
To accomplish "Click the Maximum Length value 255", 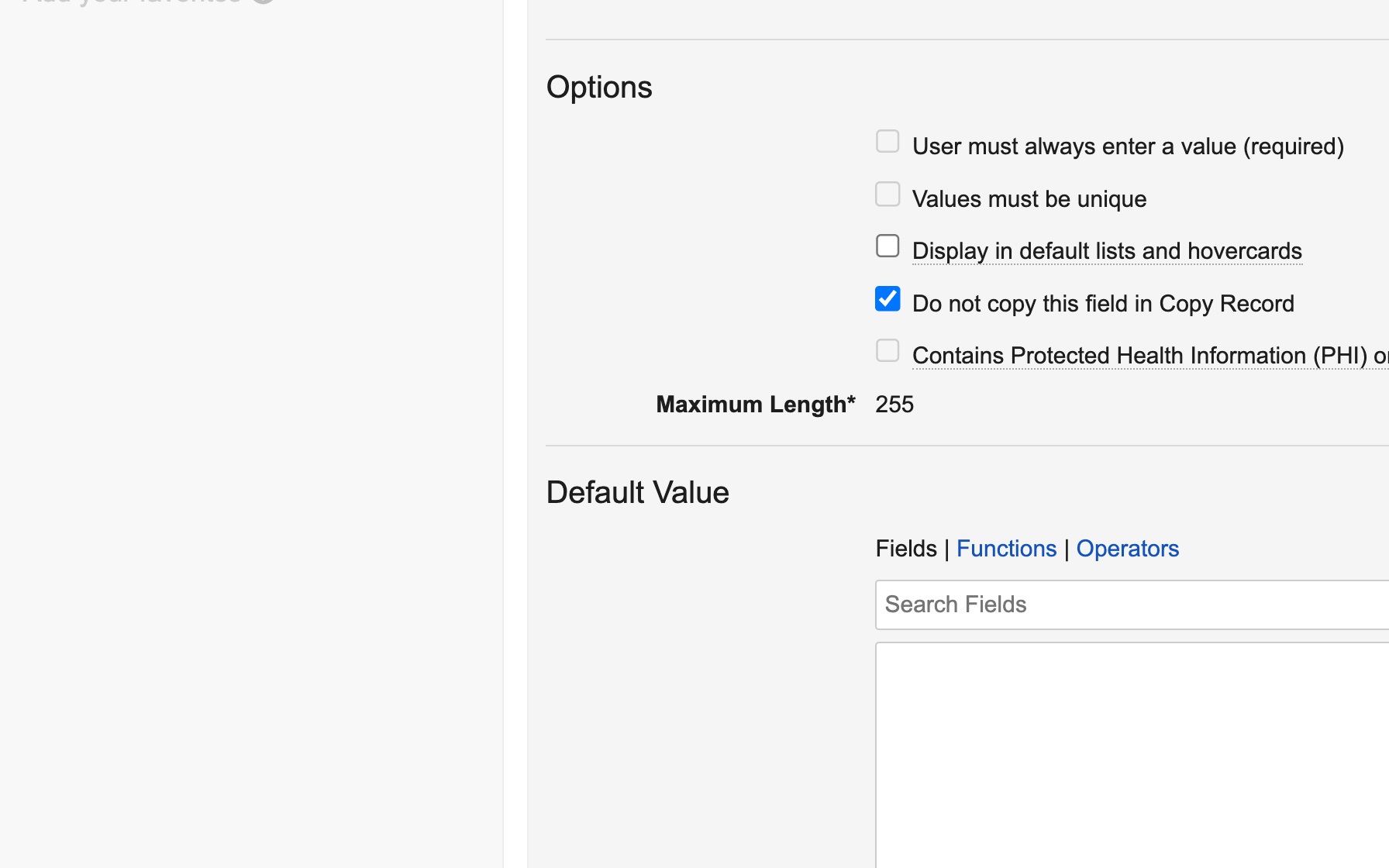I will tap(894, 405).
